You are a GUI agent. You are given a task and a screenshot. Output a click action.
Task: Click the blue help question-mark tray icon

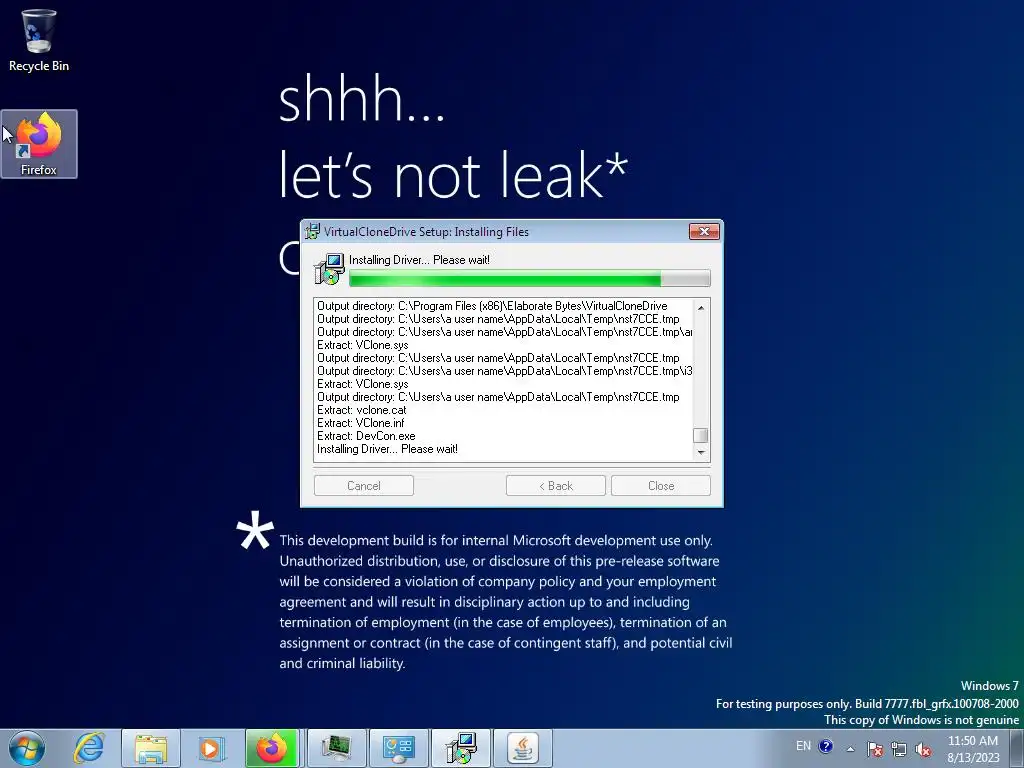tap(825, 746)
